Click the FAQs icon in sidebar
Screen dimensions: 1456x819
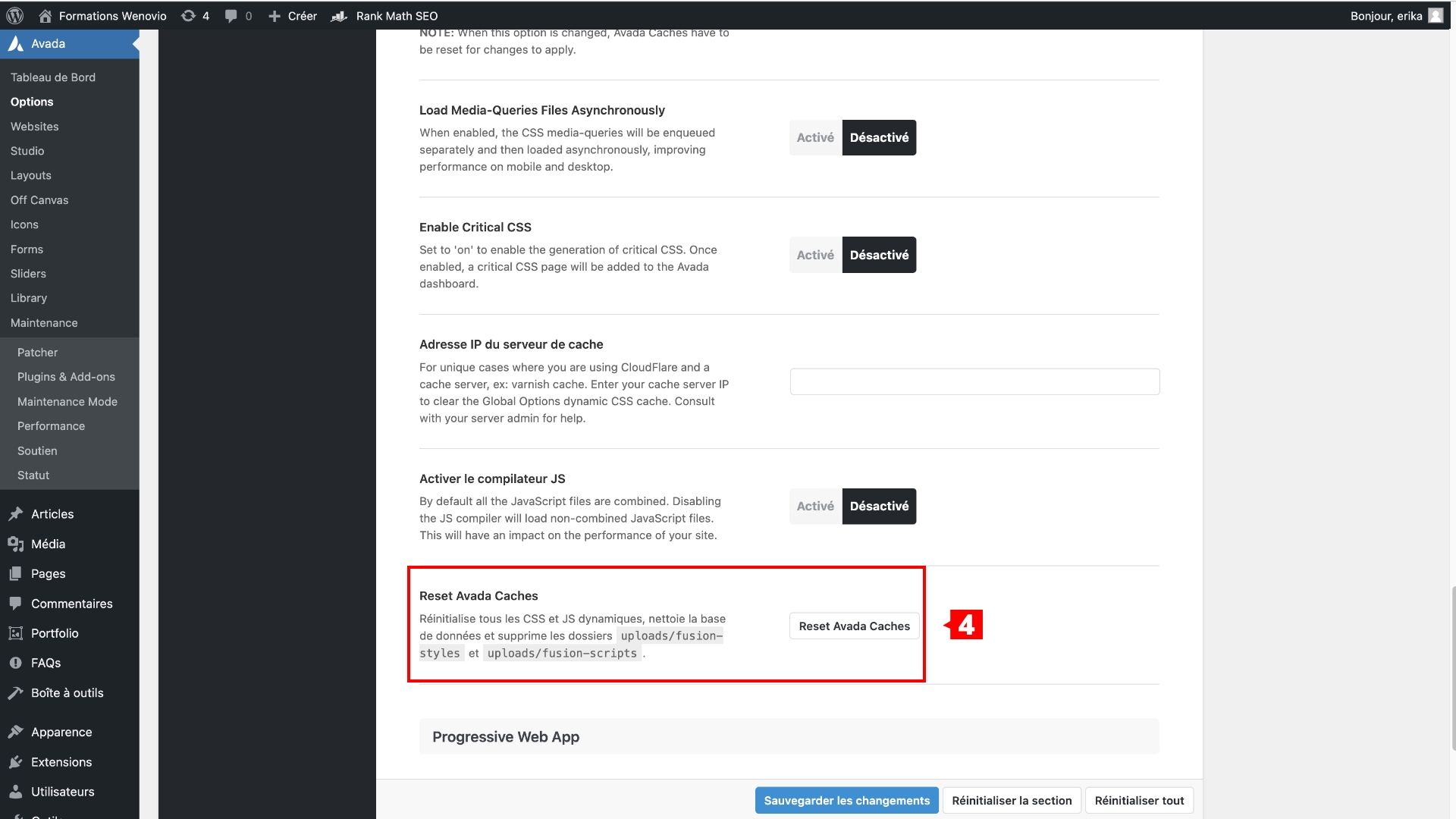16,663
